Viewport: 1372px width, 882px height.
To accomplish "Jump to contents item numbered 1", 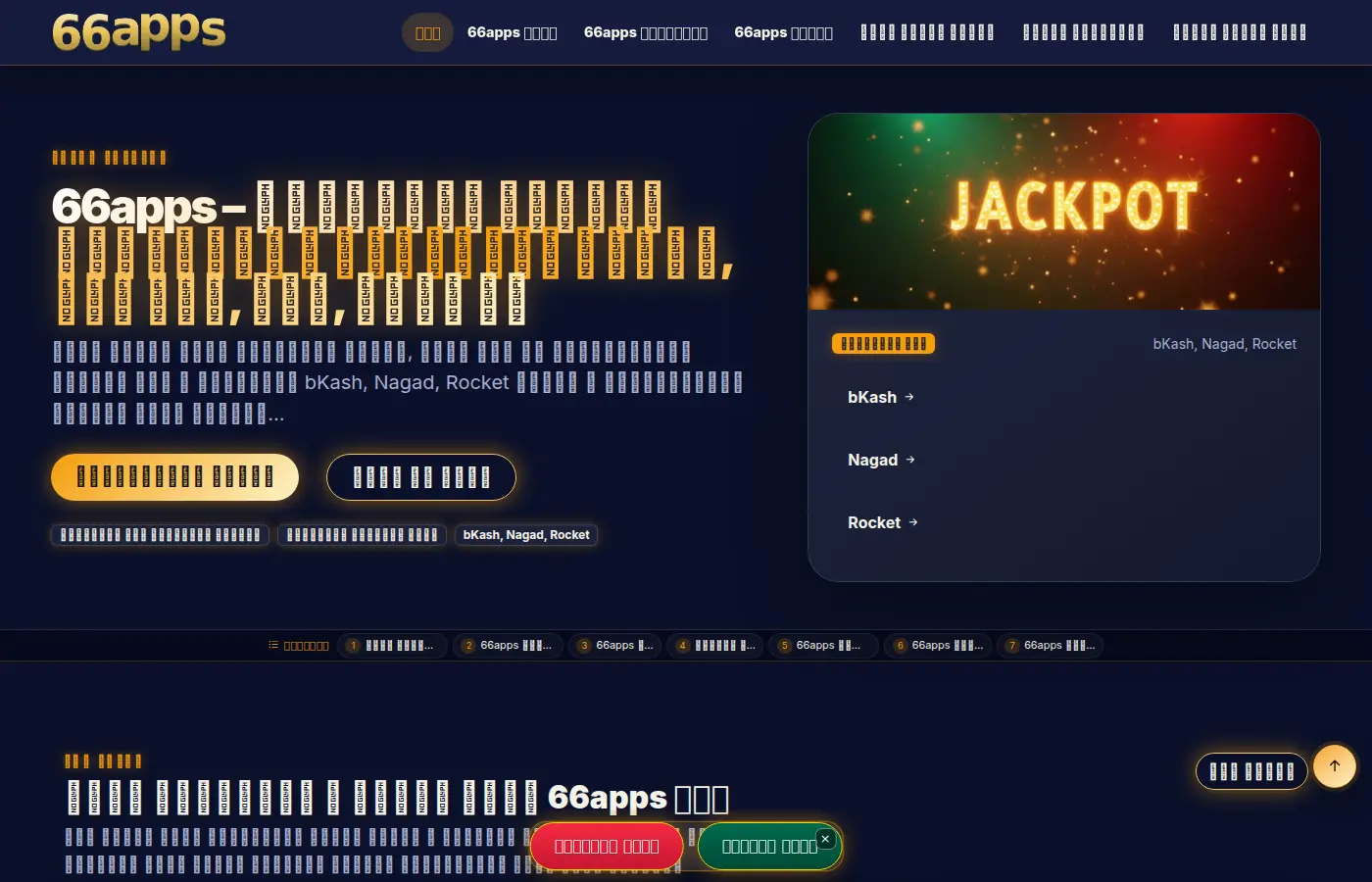I will click(x=392, y=645).
